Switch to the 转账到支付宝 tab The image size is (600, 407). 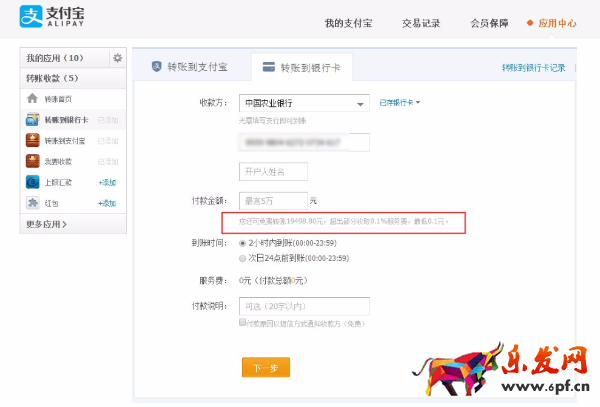coord(191,67)
